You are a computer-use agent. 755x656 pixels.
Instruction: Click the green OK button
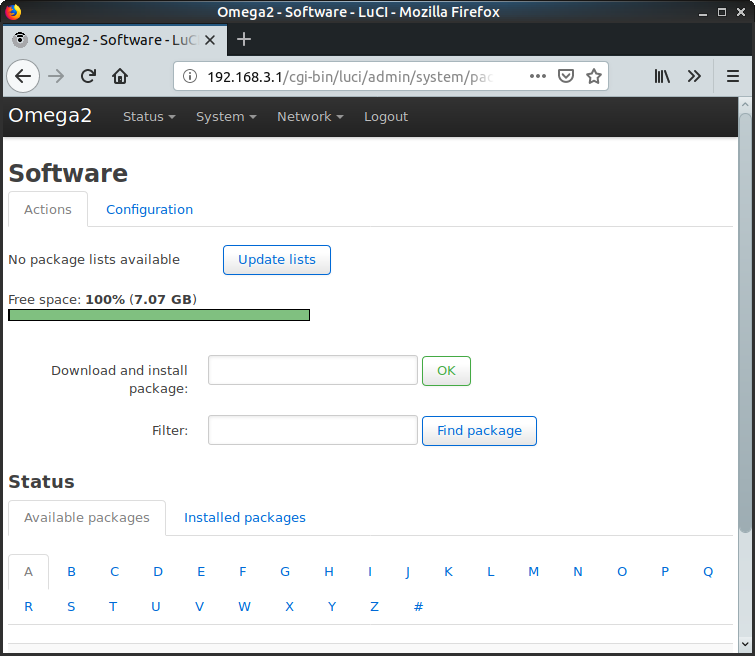[x=446, y=370]
